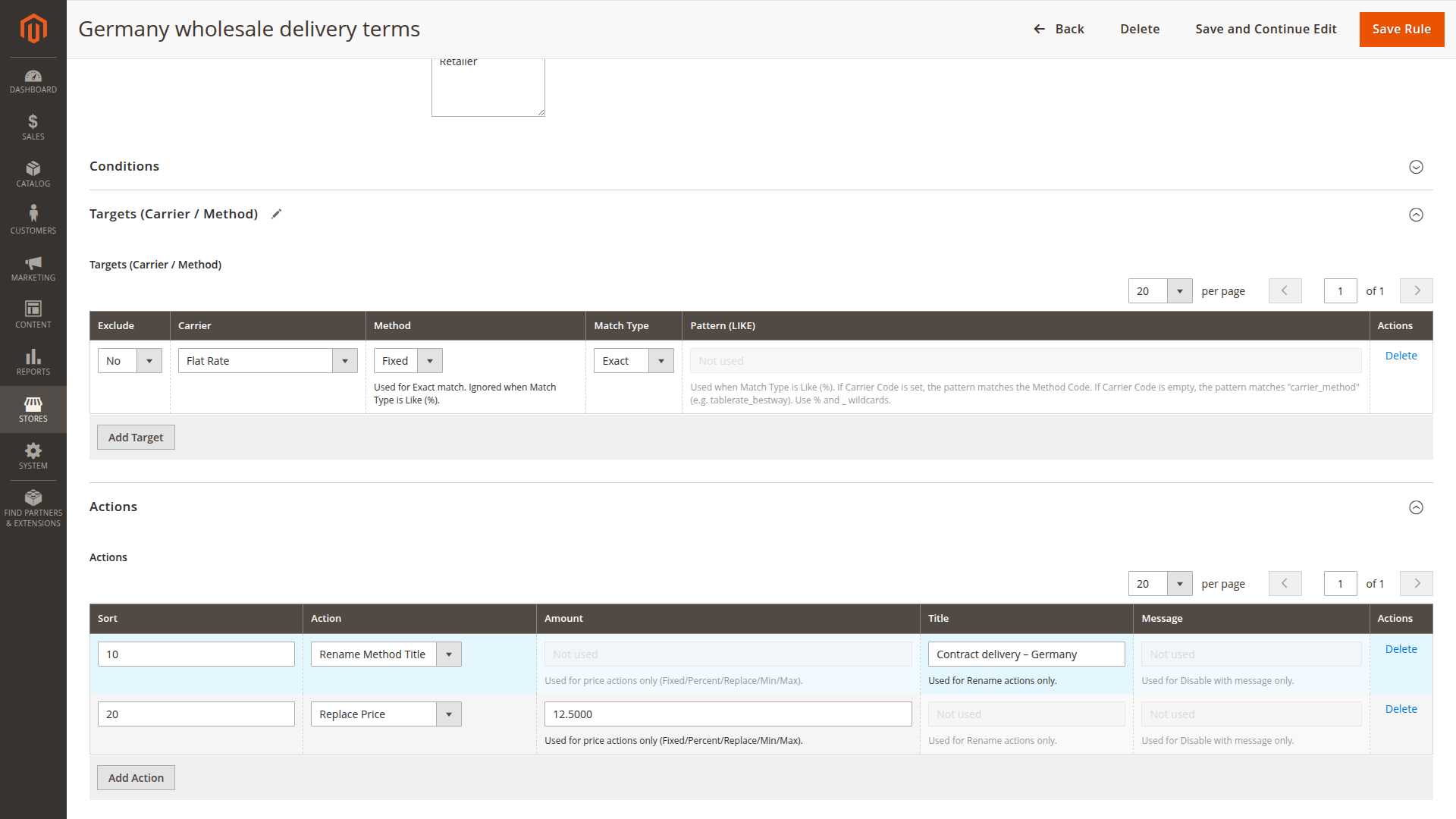Delete the Replace Price action row

1401,709
